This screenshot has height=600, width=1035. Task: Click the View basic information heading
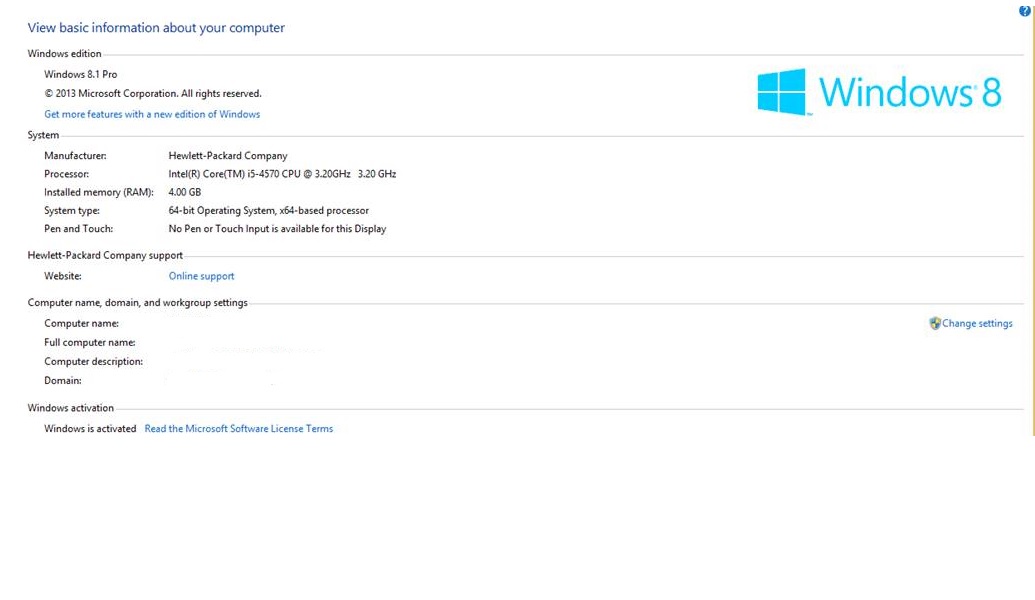coord(156,28)
